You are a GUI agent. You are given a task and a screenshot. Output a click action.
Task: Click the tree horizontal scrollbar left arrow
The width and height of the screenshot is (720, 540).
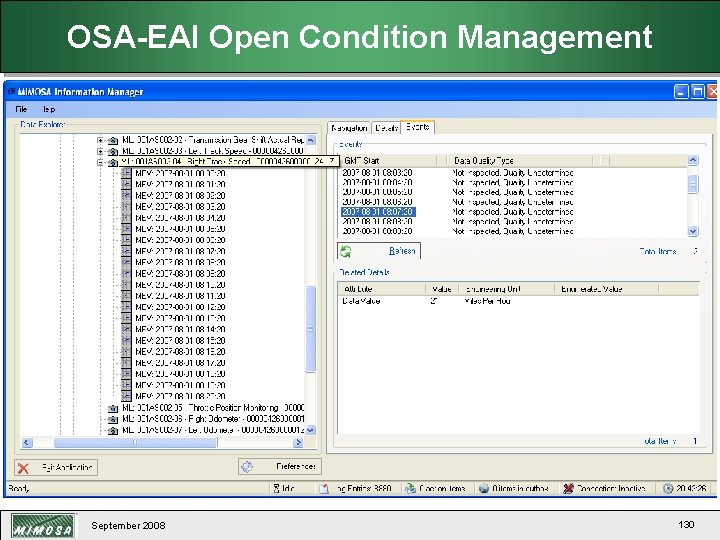point(27,443)
